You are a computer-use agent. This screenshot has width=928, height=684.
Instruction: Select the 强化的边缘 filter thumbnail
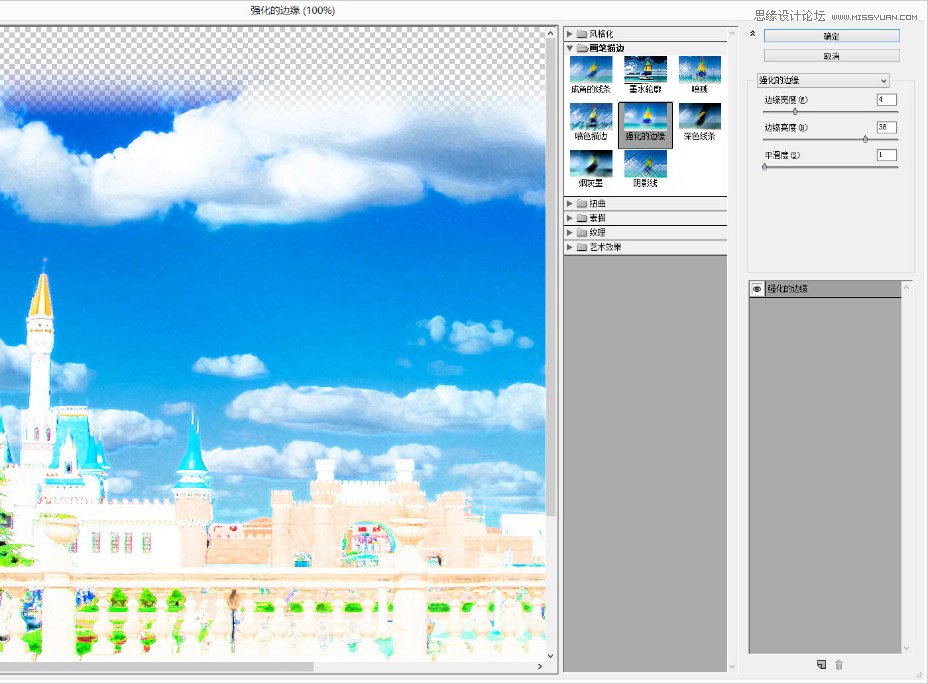[646, 124]
